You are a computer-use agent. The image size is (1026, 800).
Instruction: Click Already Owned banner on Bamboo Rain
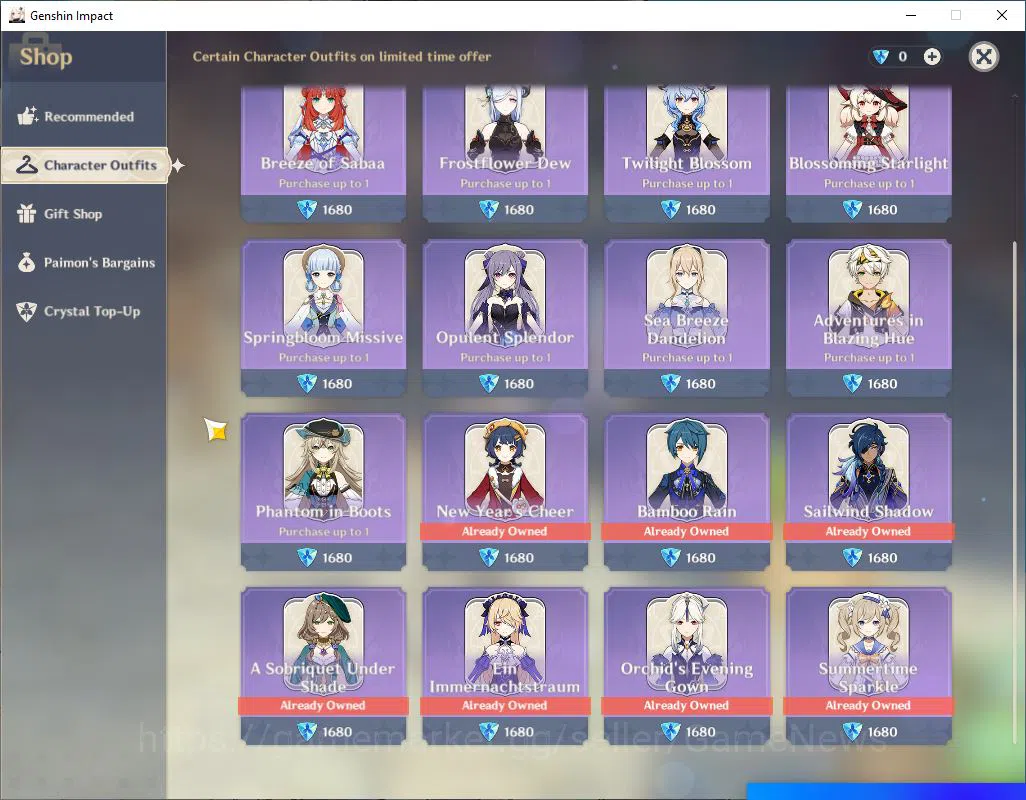(x=686, y=531)
